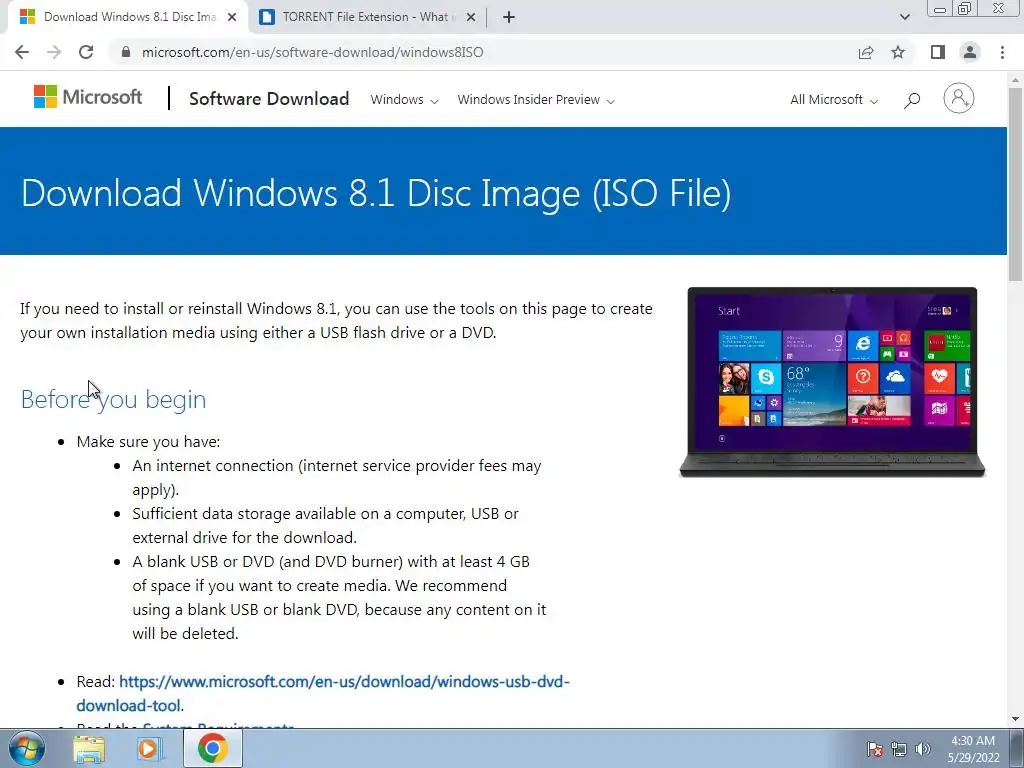Click the Sufficient data storage bullet text
Image resolution: width=1024 pixels, height=768 pixels.
click(x=326, y=525)
